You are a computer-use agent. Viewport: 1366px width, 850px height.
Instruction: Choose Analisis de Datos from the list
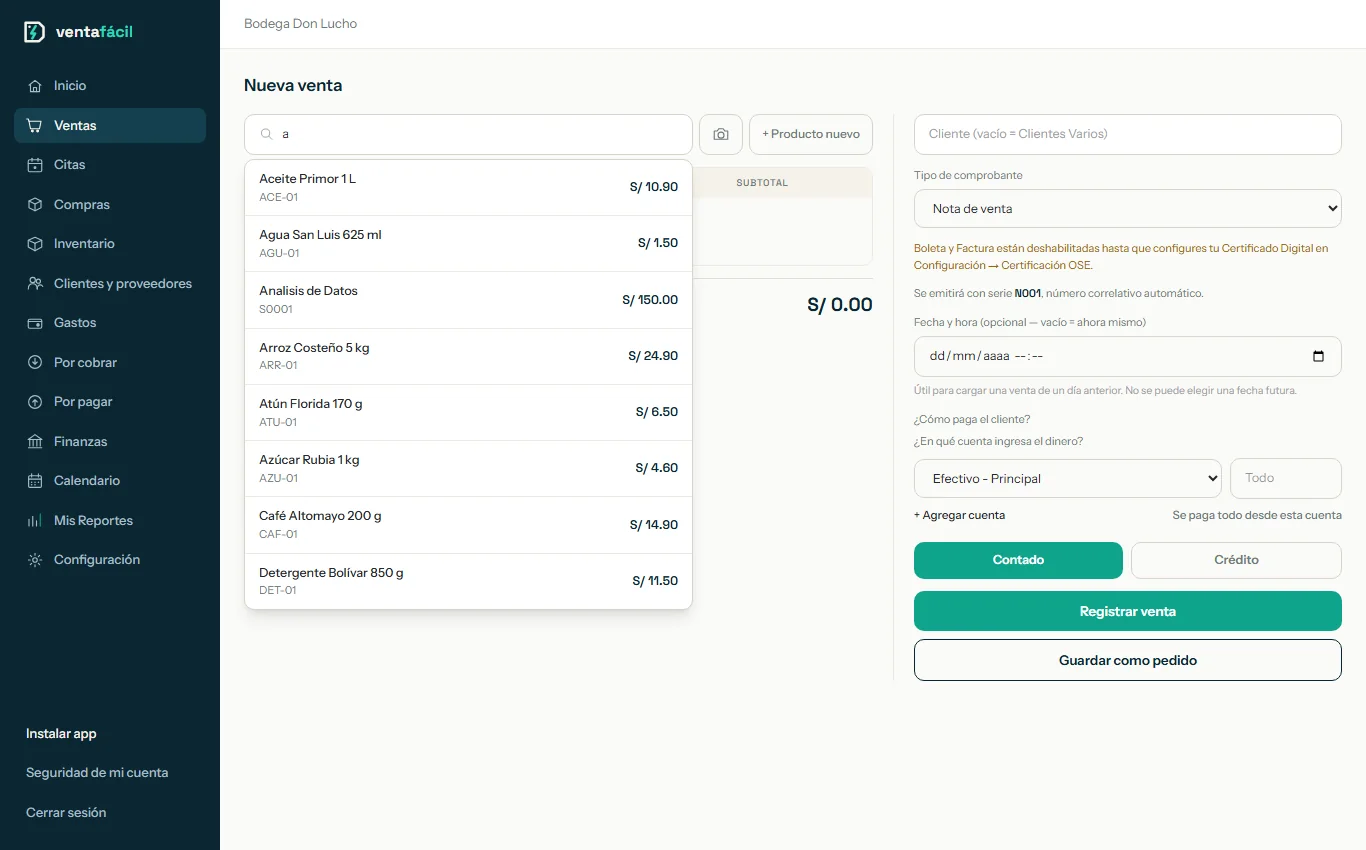(x=468, y=300)
